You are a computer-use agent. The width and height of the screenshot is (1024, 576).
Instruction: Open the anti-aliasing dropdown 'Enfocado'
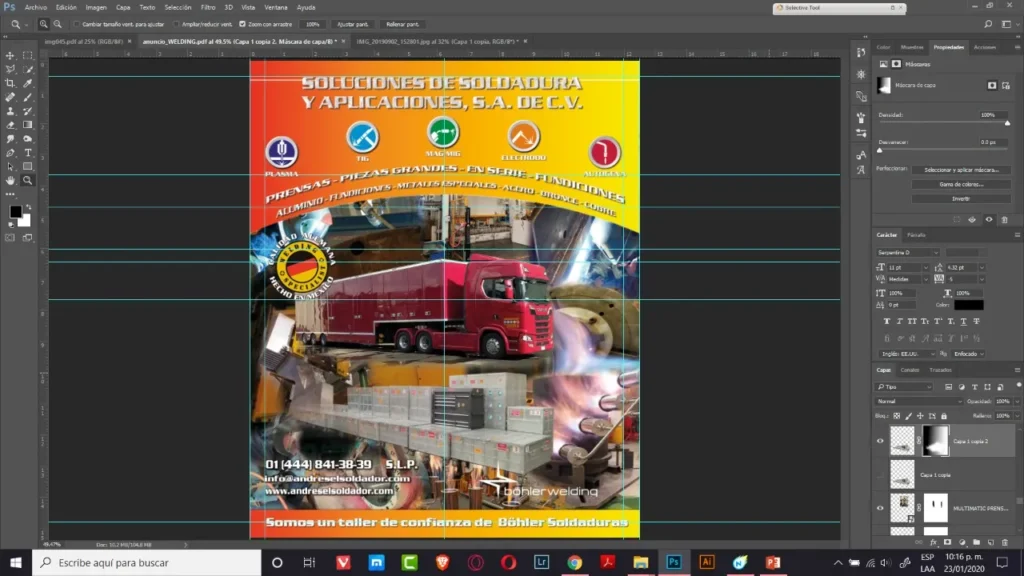click(968, 354)
